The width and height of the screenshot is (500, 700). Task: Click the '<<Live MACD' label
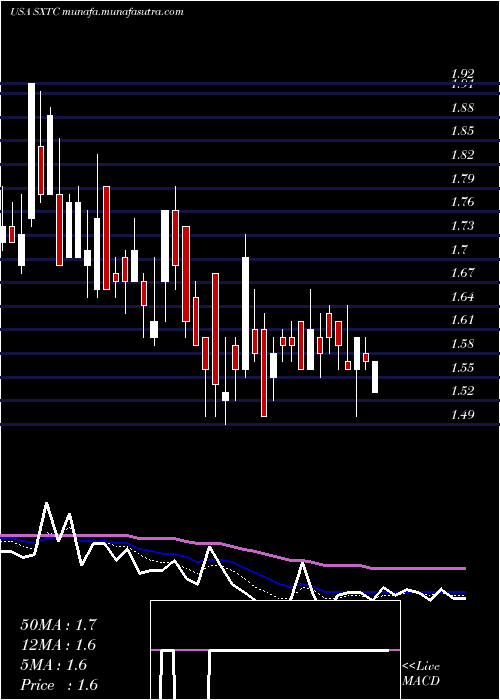(421, 674)
